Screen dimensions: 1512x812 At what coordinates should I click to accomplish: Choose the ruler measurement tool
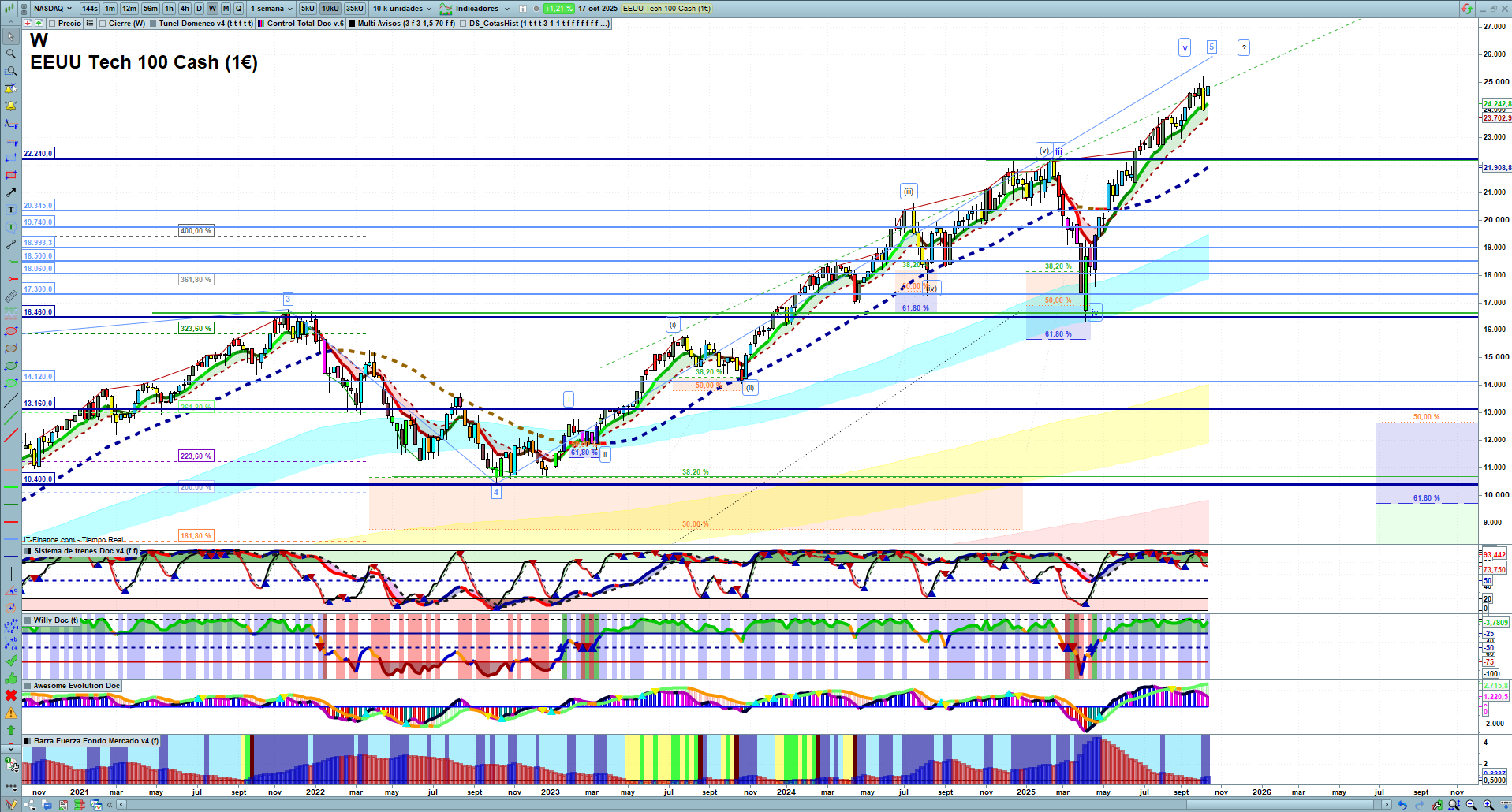(11, 296)
